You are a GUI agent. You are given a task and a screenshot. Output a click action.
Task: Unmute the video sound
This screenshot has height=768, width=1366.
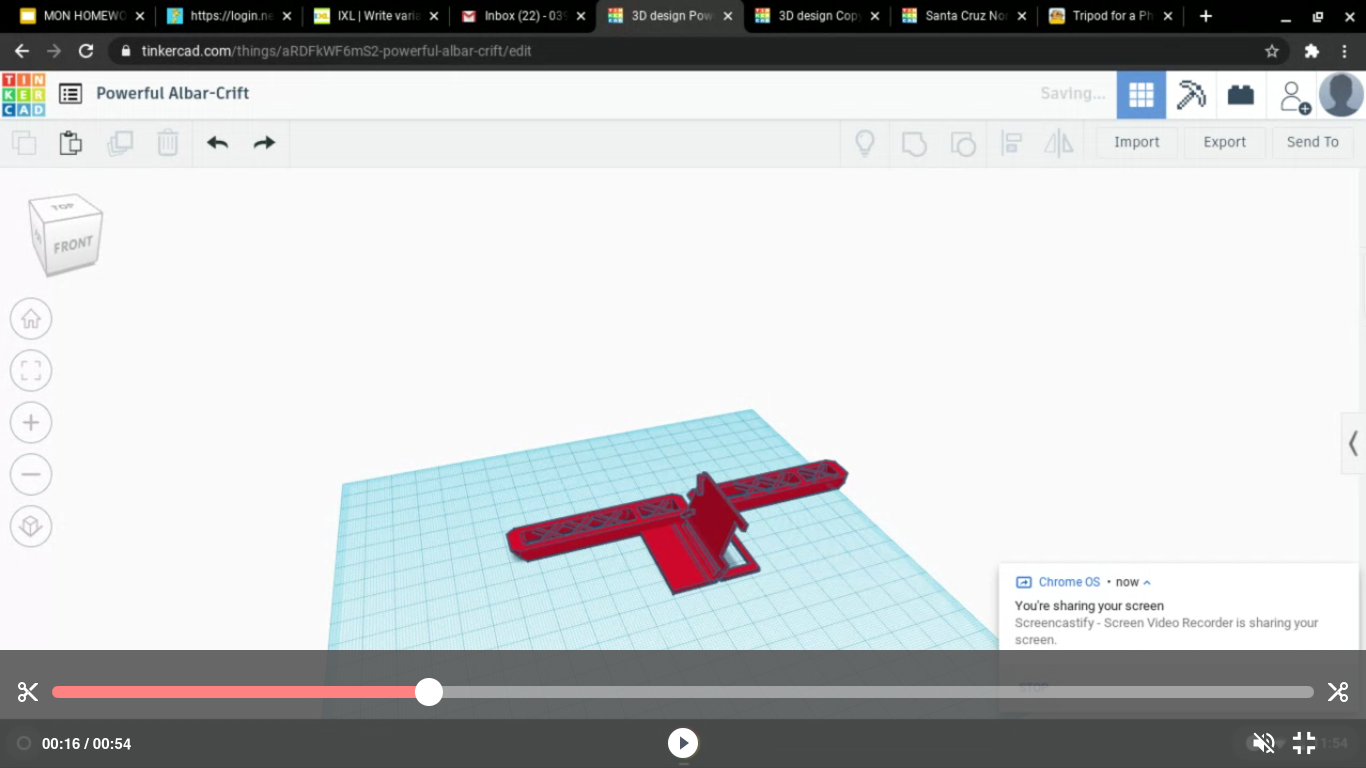[x=1264, y=743]
